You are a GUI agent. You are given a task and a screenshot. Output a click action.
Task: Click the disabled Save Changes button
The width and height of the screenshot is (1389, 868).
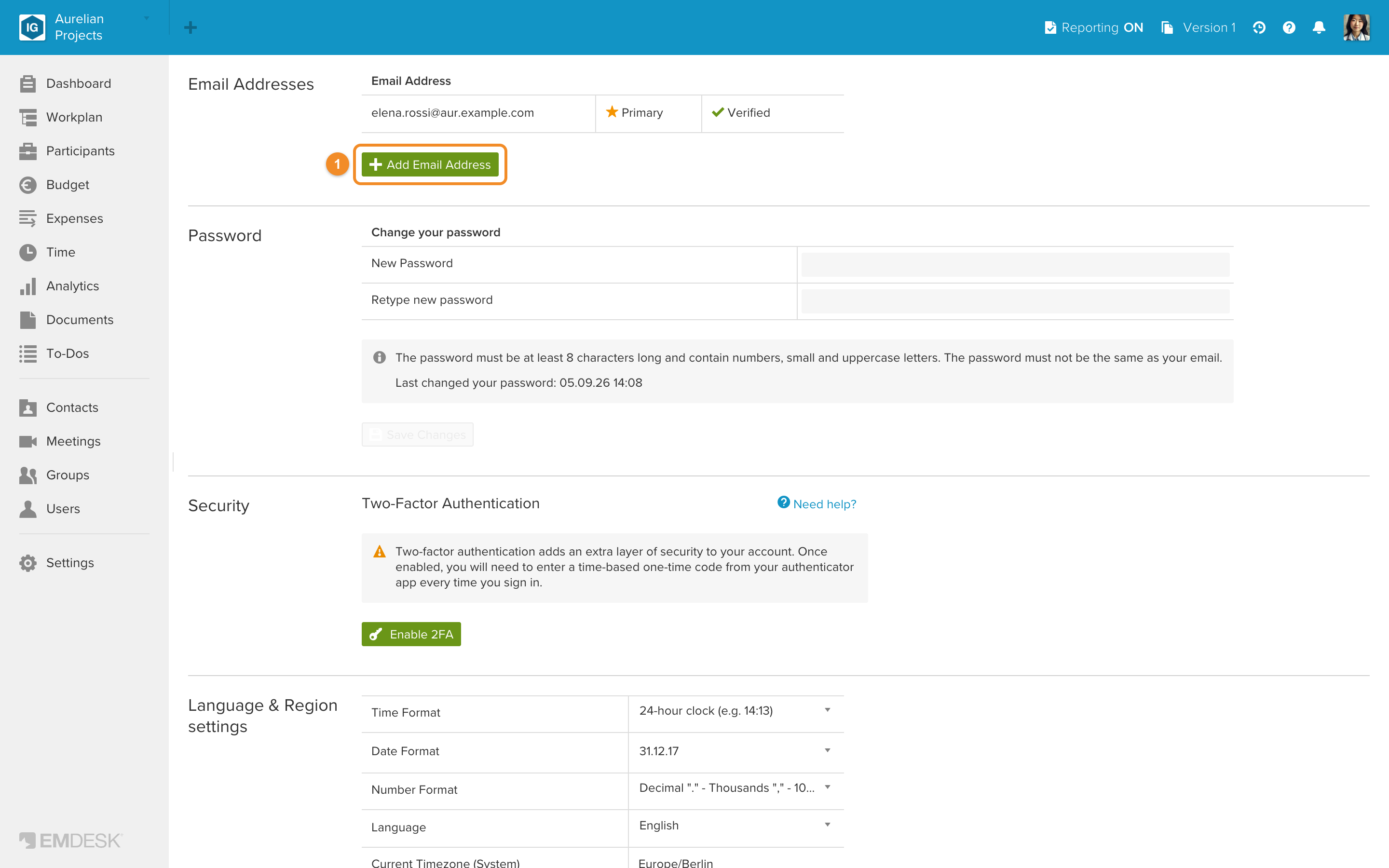click(417, 434)
